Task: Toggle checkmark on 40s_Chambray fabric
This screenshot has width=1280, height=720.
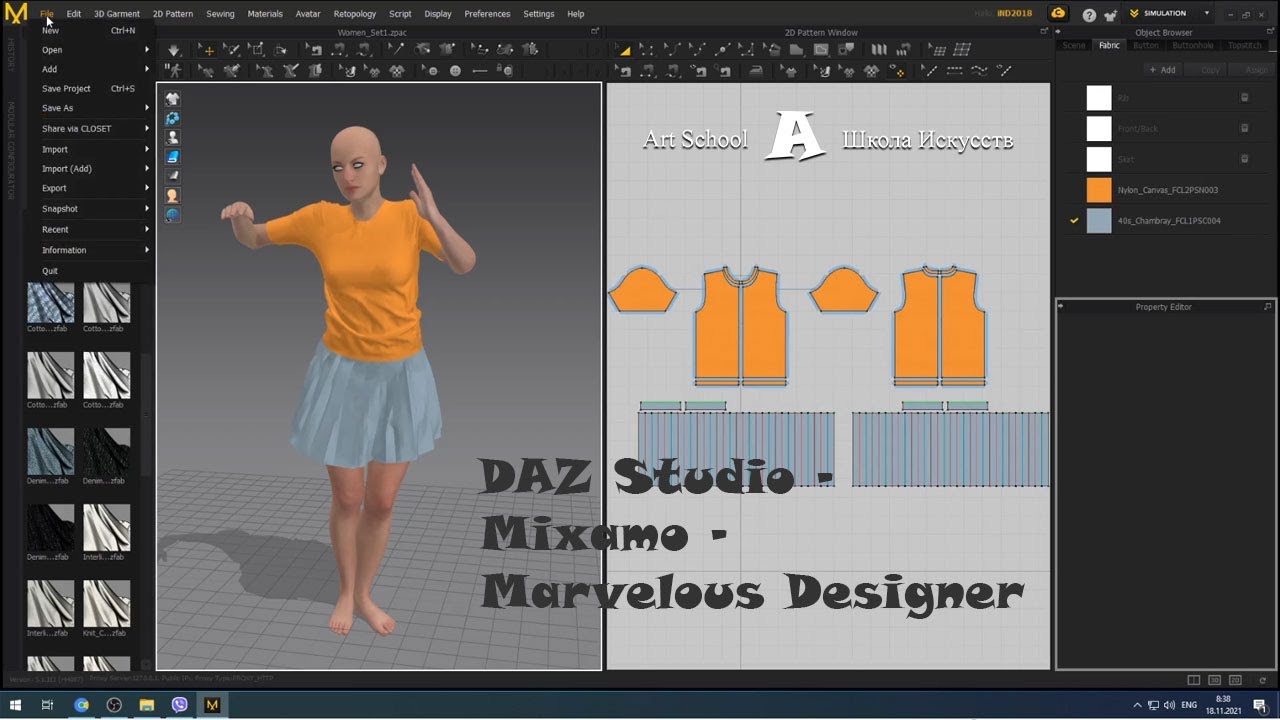Action: 1075,220
